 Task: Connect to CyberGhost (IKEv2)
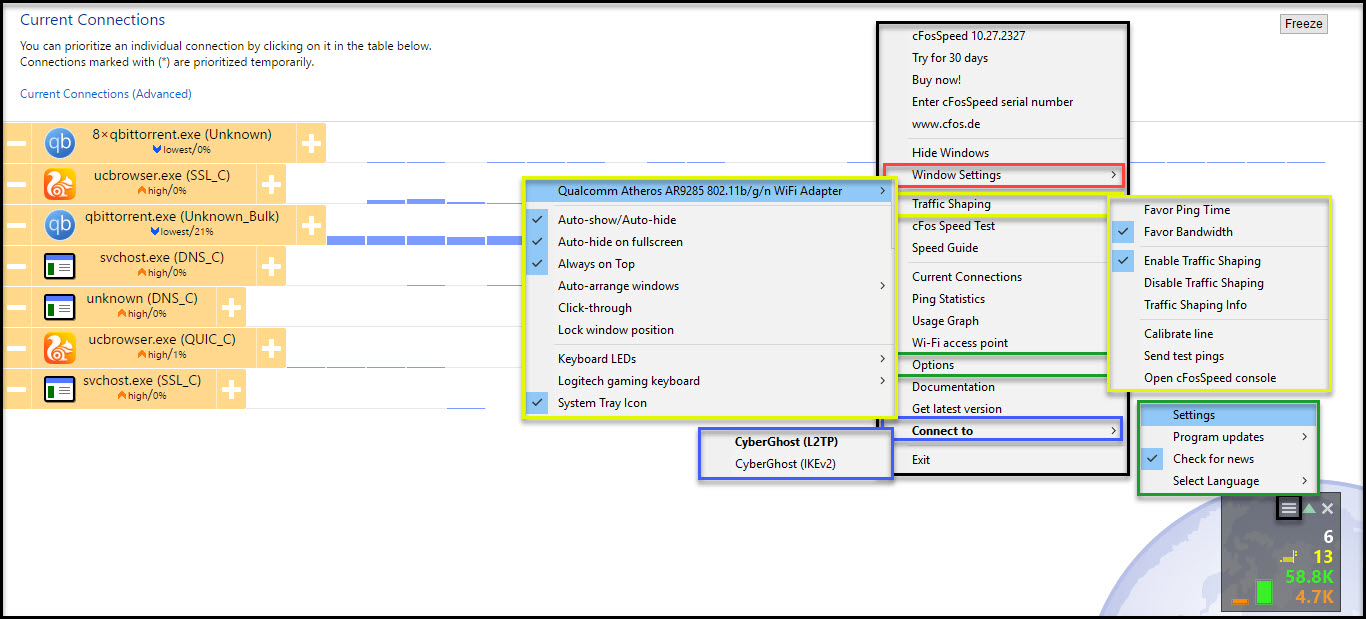(x=795, y=464)
